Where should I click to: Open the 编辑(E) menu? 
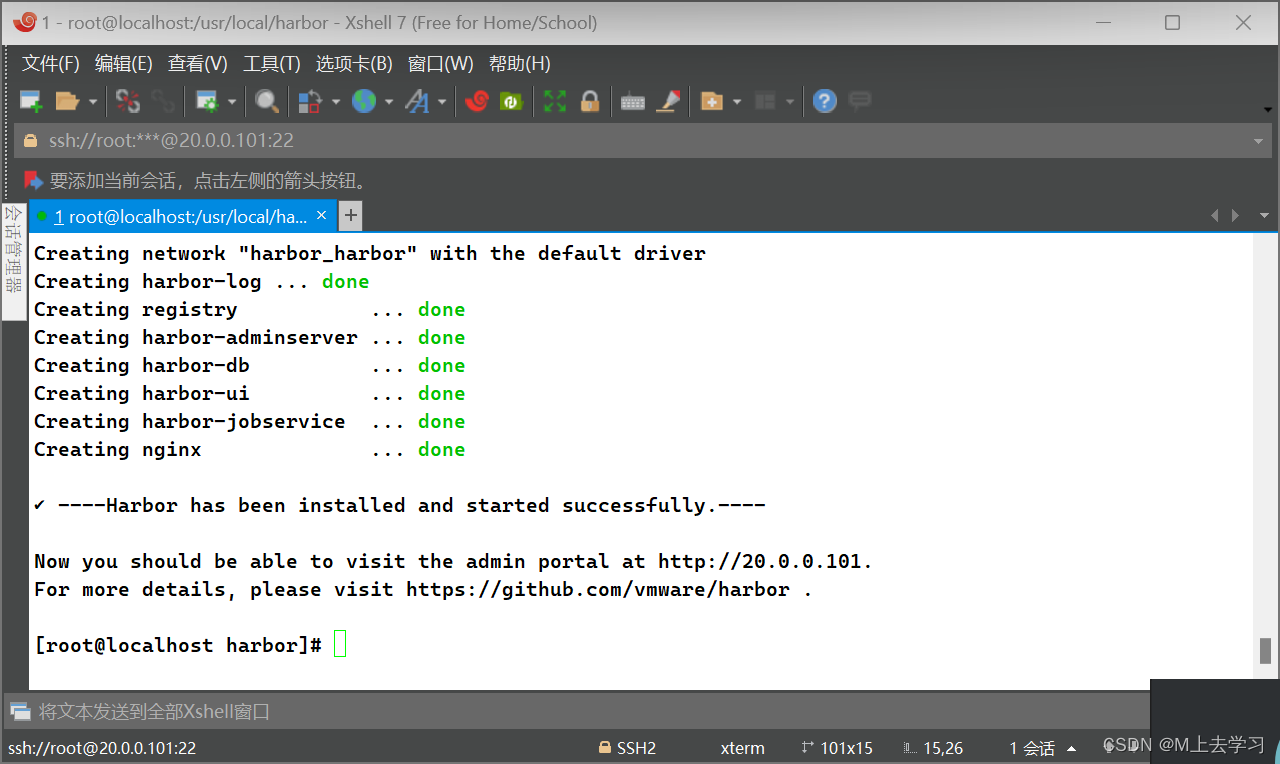pyautogui.click(x=124, y=64)
